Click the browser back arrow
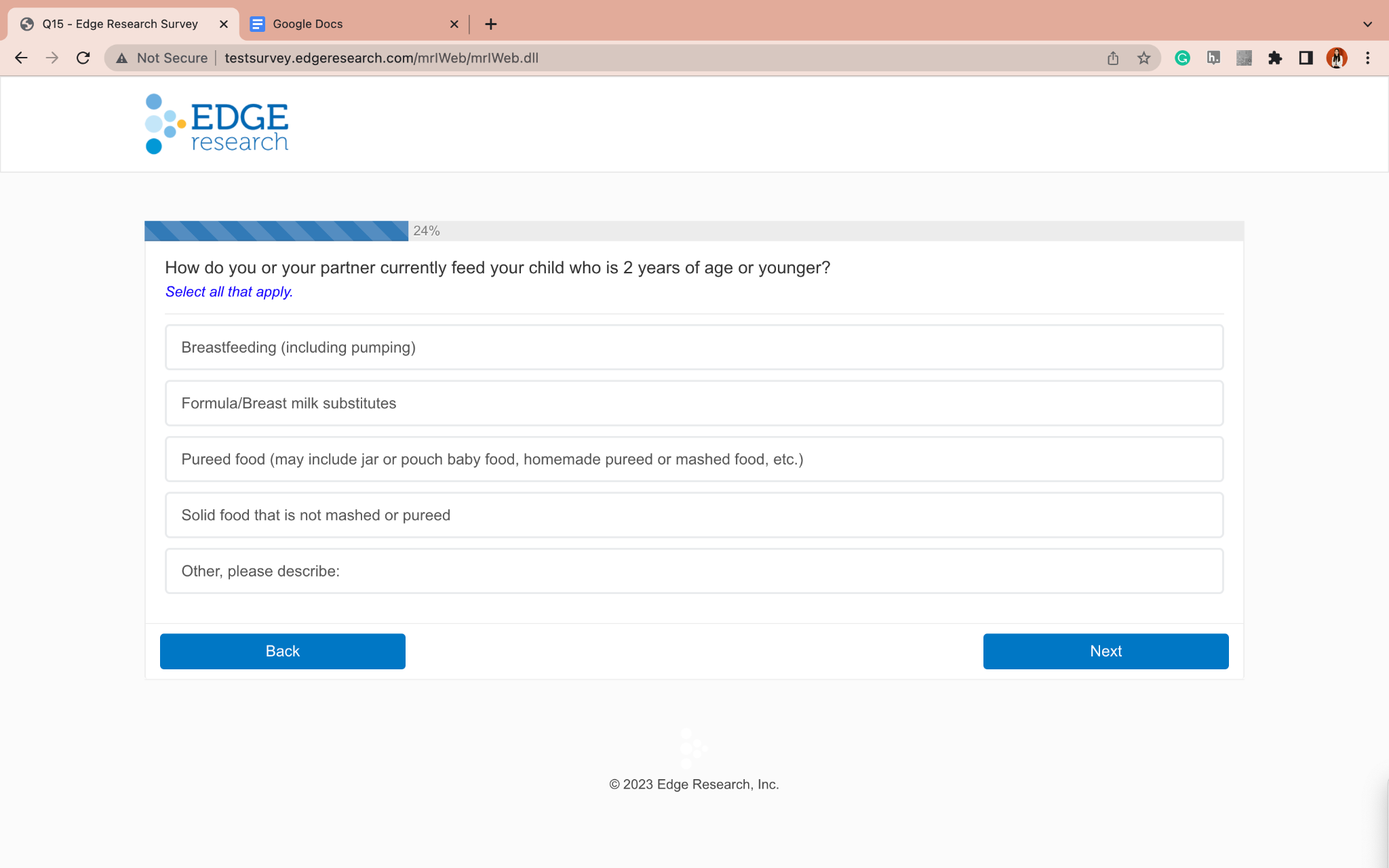 coord(21,58)
